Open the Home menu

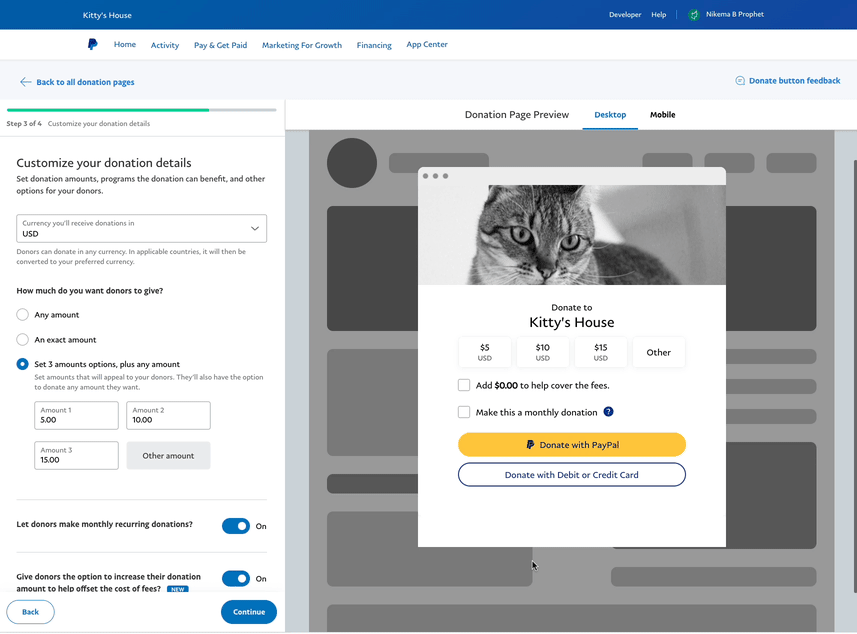(x=125, y=44)
